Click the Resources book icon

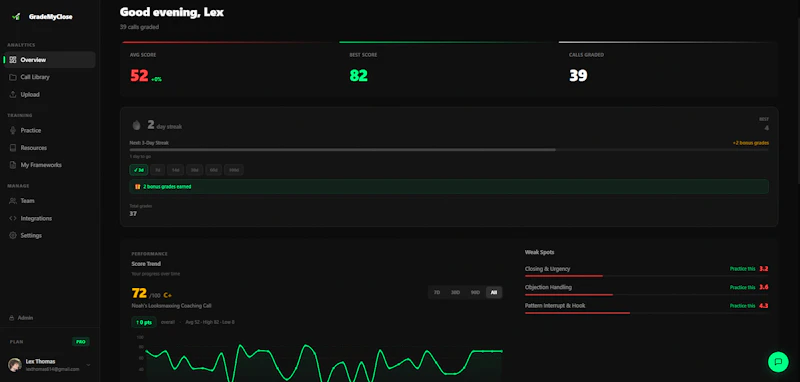tap(13, 147)
